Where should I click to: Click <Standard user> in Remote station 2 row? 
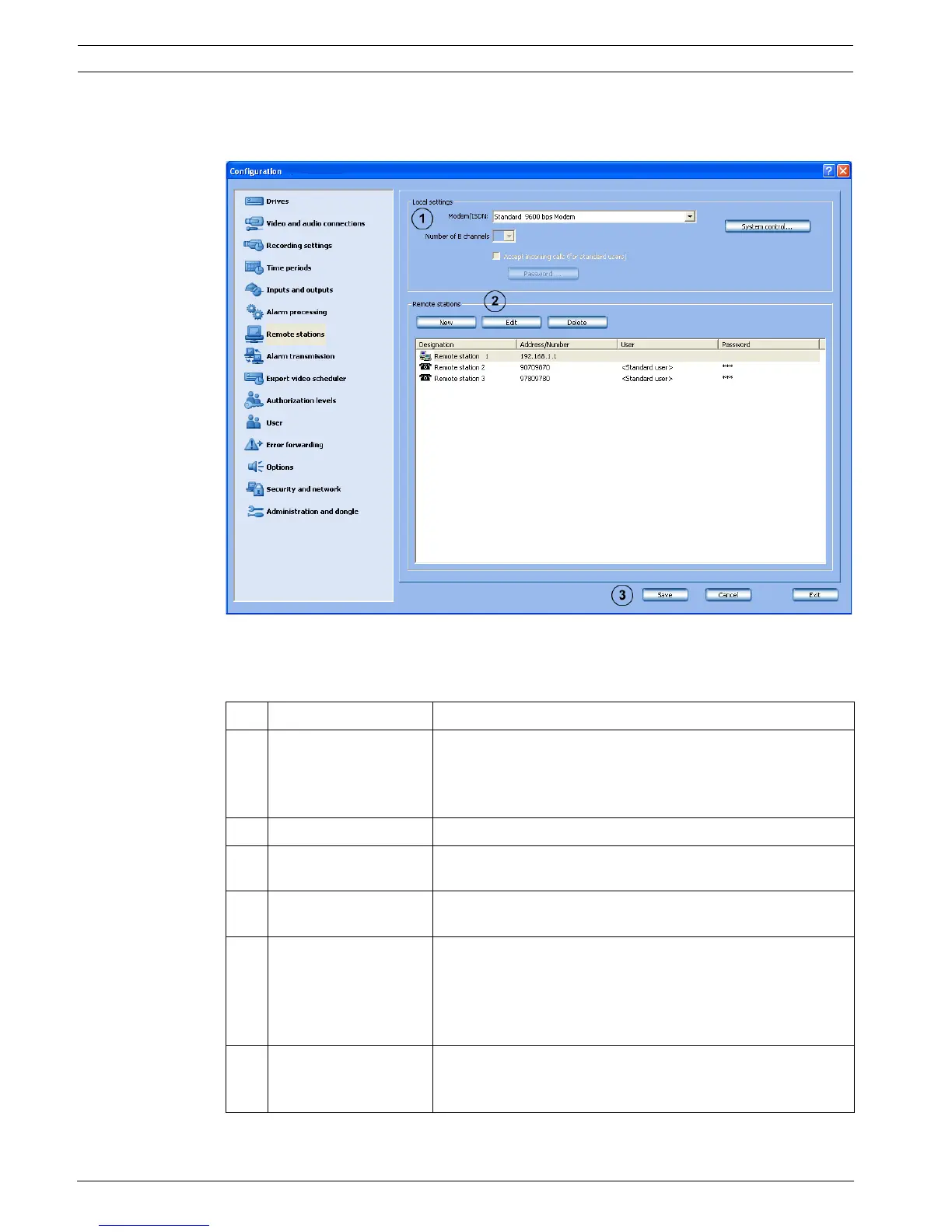(x=647, y=367)
